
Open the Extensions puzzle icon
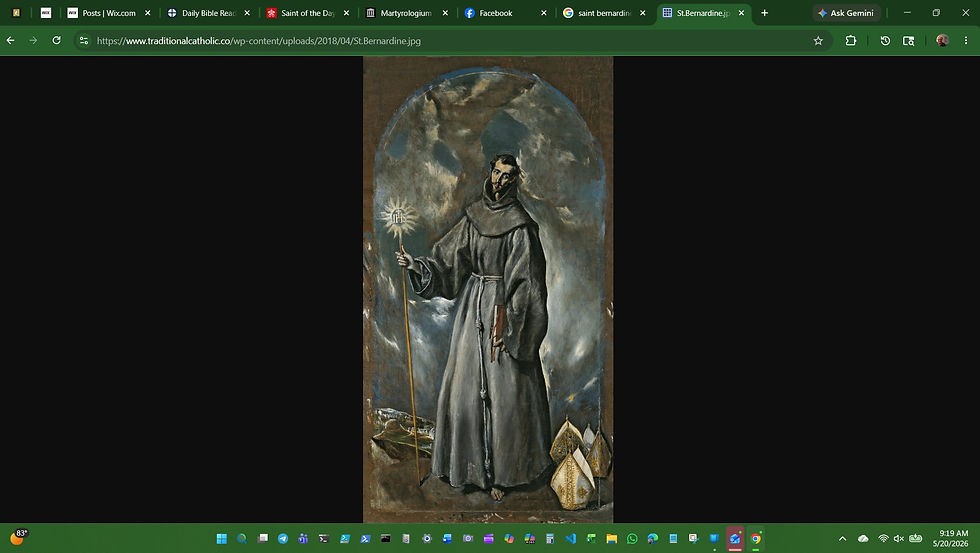[851, 41]
